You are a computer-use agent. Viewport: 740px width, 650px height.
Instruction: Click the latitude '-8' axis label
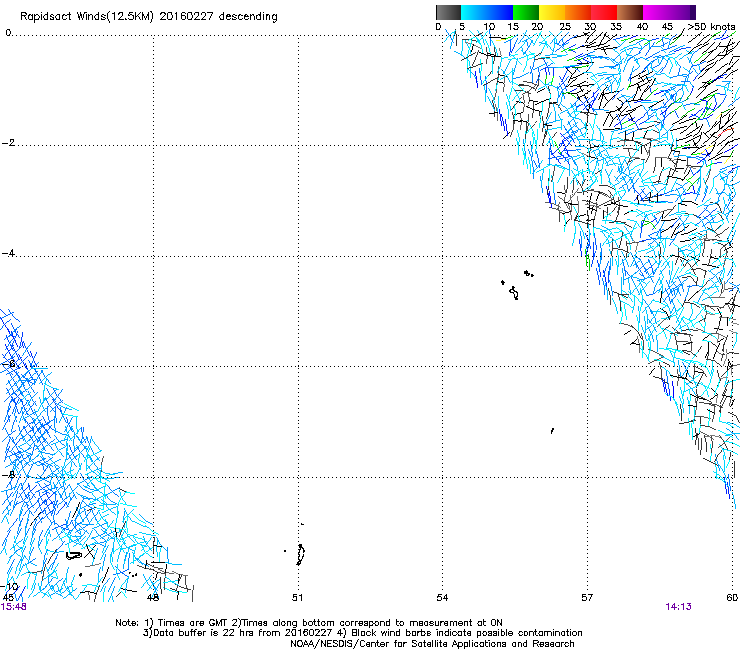[x=8, y=475]
